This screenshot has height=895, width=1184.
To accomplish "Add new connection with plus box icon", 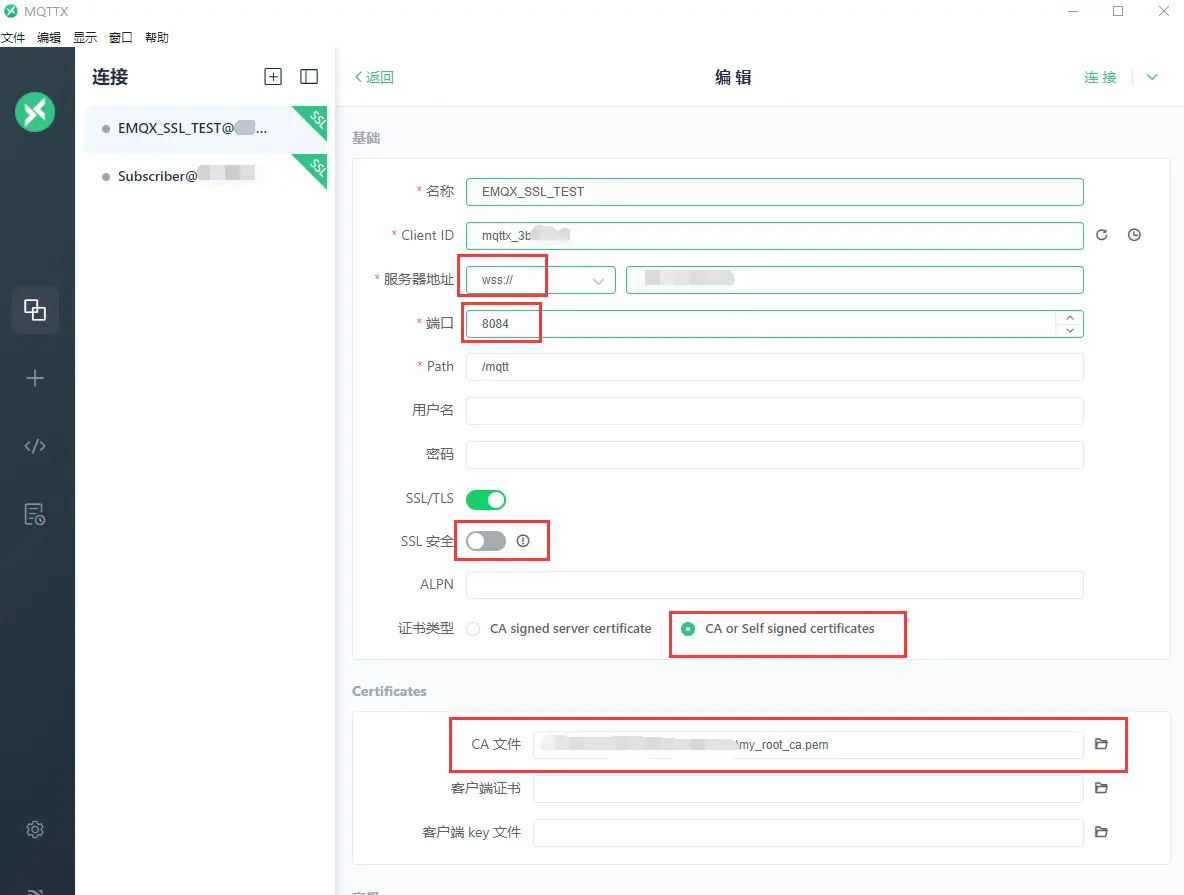I will click(273, 76).
